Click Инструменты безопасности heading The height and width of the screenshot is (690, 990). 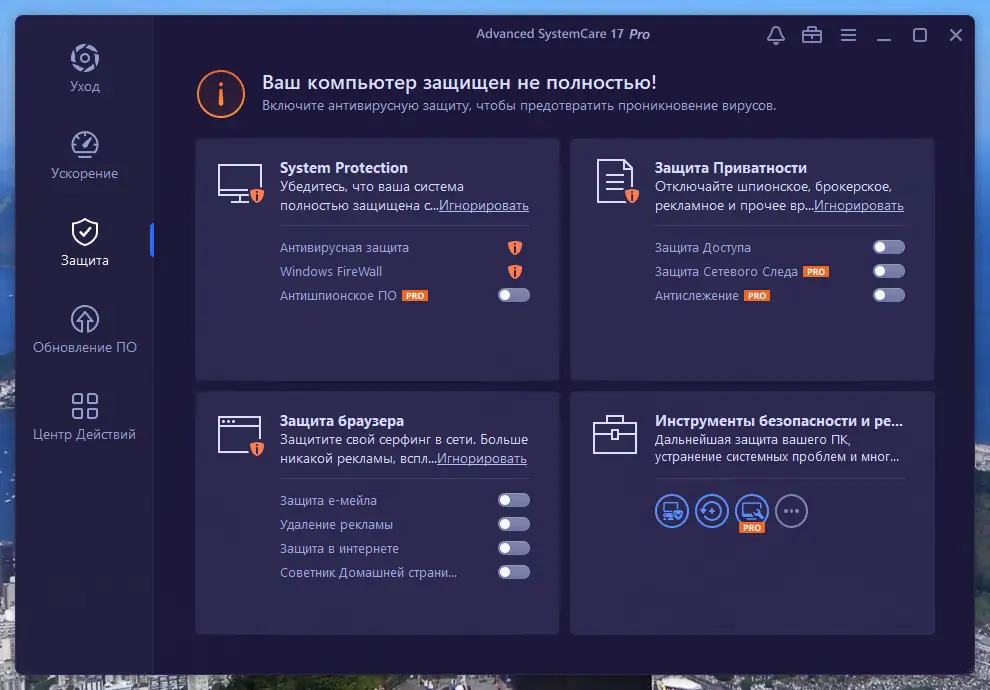coord(778,421)
